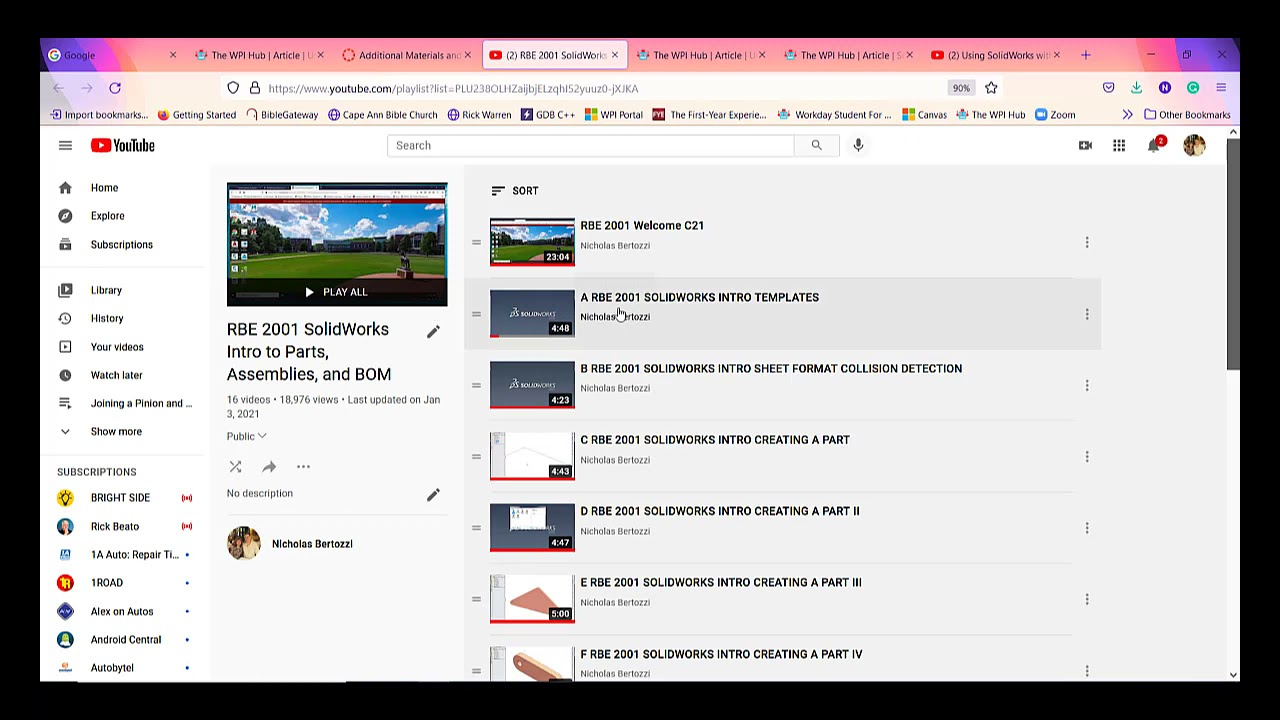The height and width of the screenshot is (720, 1280).
Task: Open the Zoom bookmark
Action: (1055, 115)
